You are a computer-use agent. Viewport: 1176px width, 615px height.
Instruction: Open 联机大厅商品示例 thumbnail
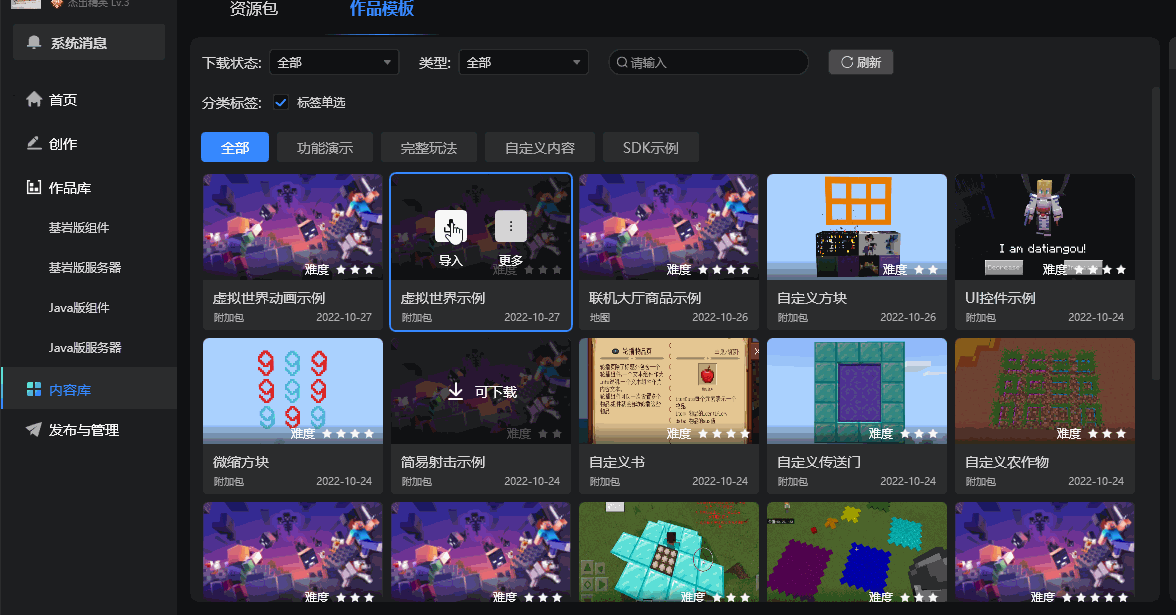click(x=669, y=226)
